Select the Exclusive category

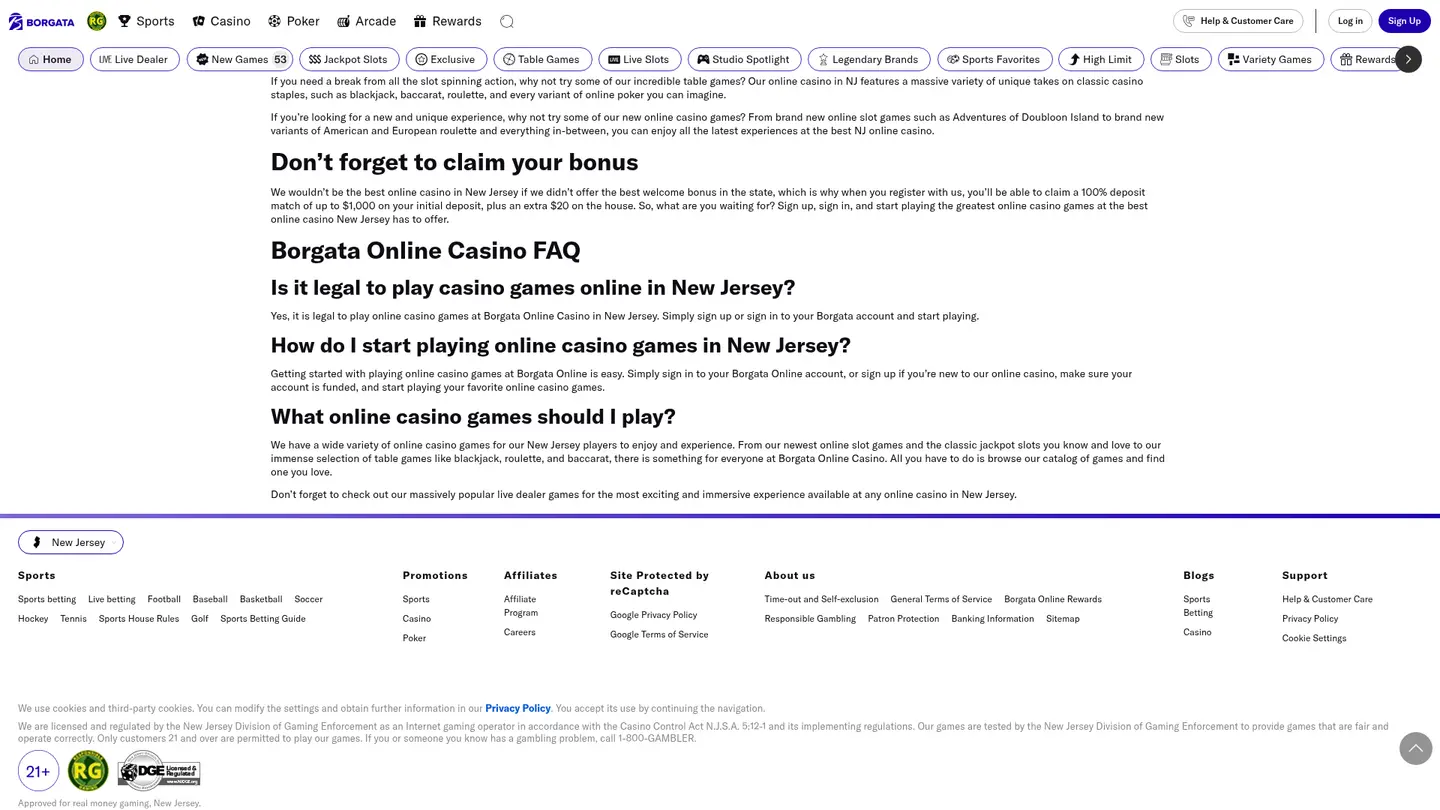tap(446, 59)
